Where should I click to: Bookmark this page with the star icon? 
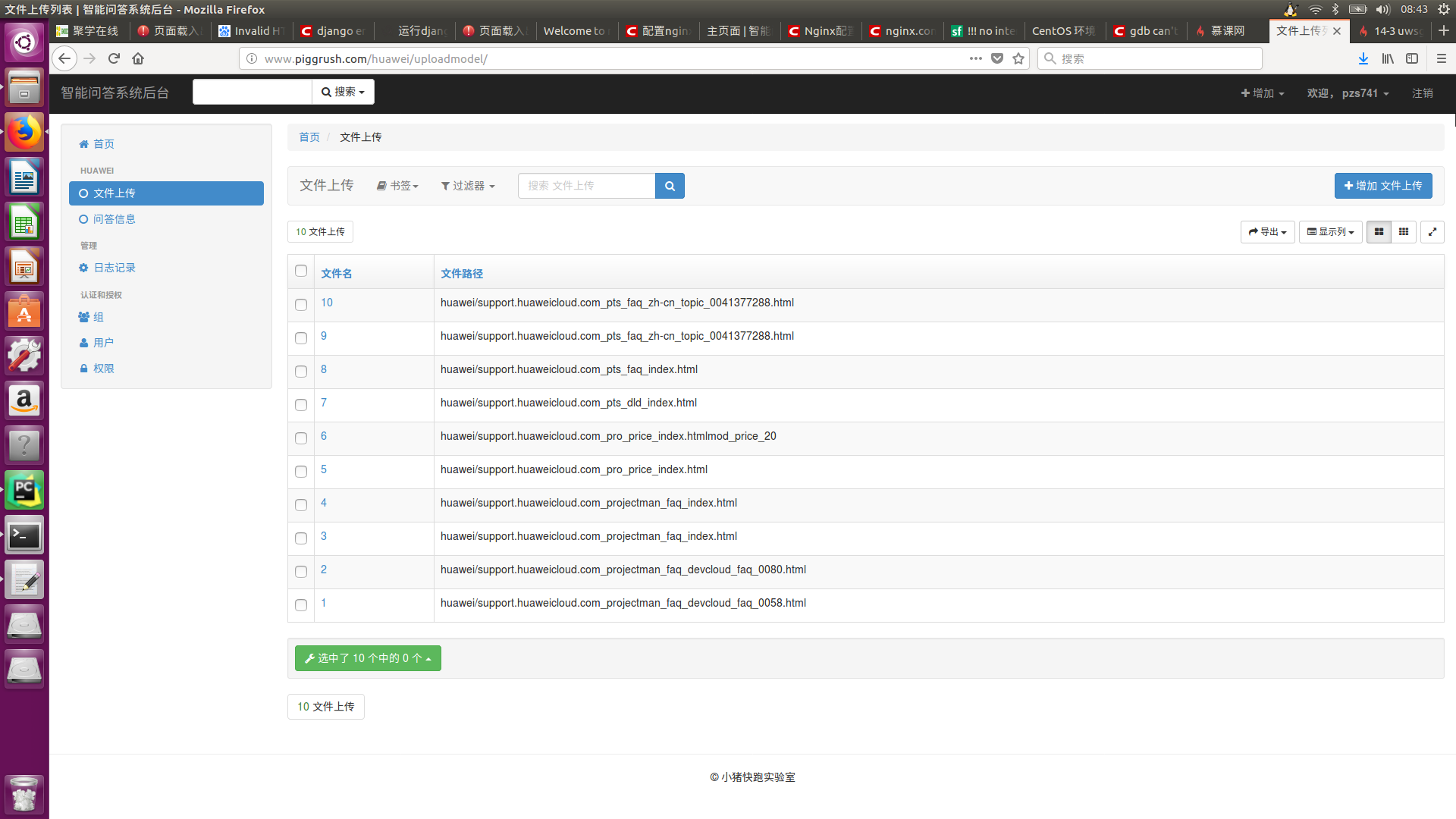(1018, 58)
